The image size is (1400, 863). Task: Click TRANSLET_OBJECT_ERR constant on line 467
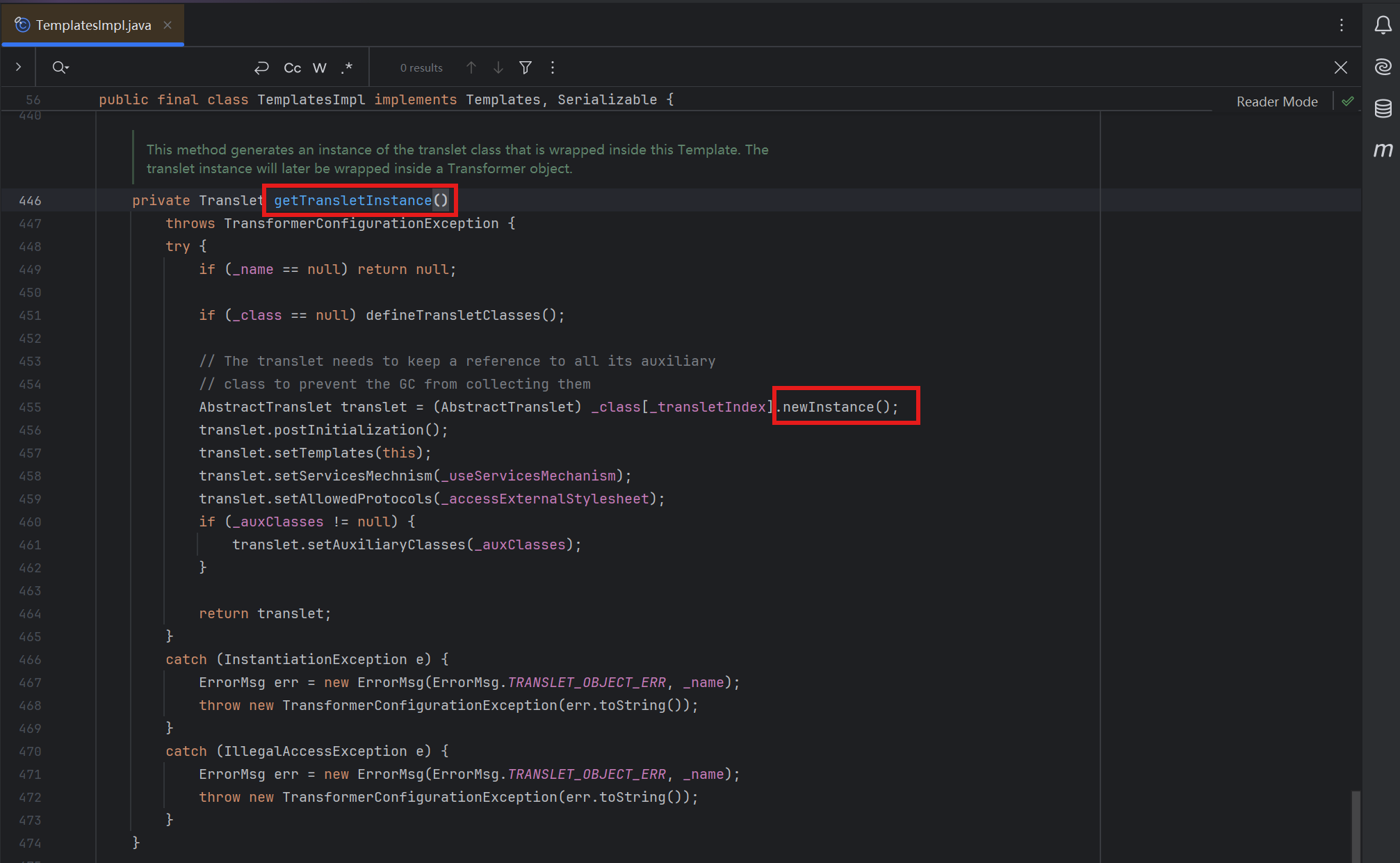pos(587,682)
